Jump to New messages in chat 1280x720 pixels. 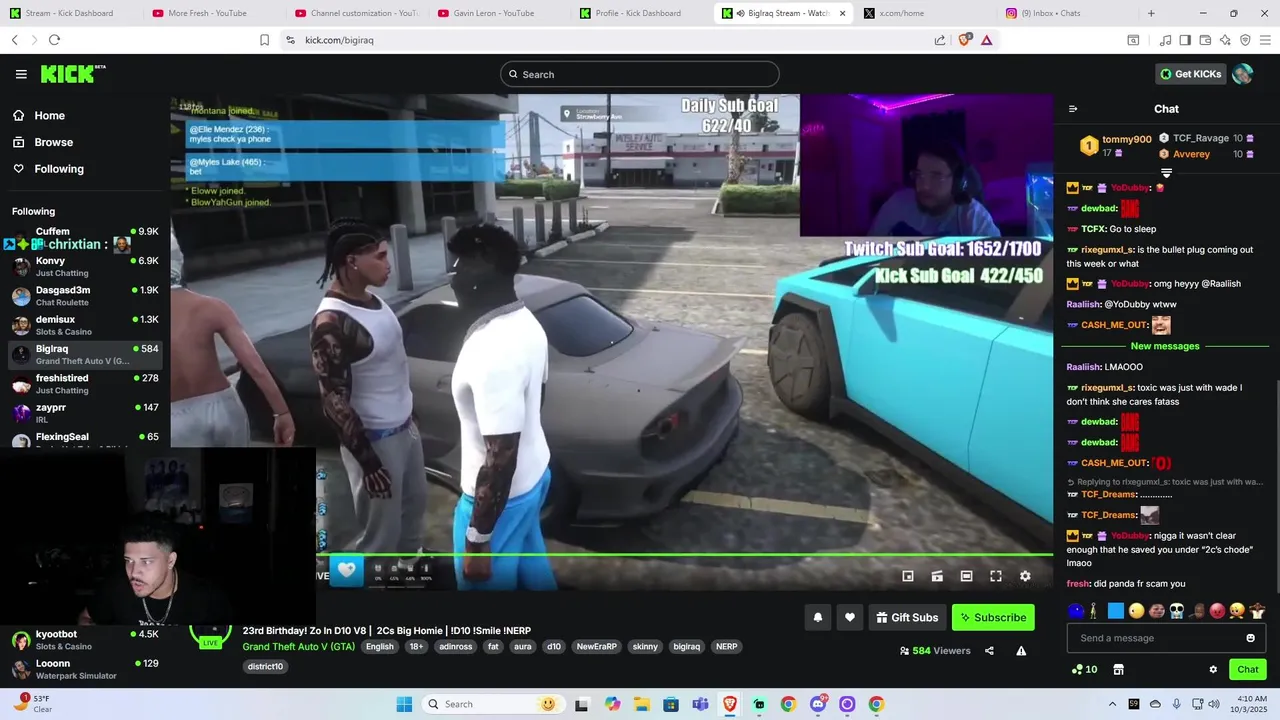tap(1165, 346)
